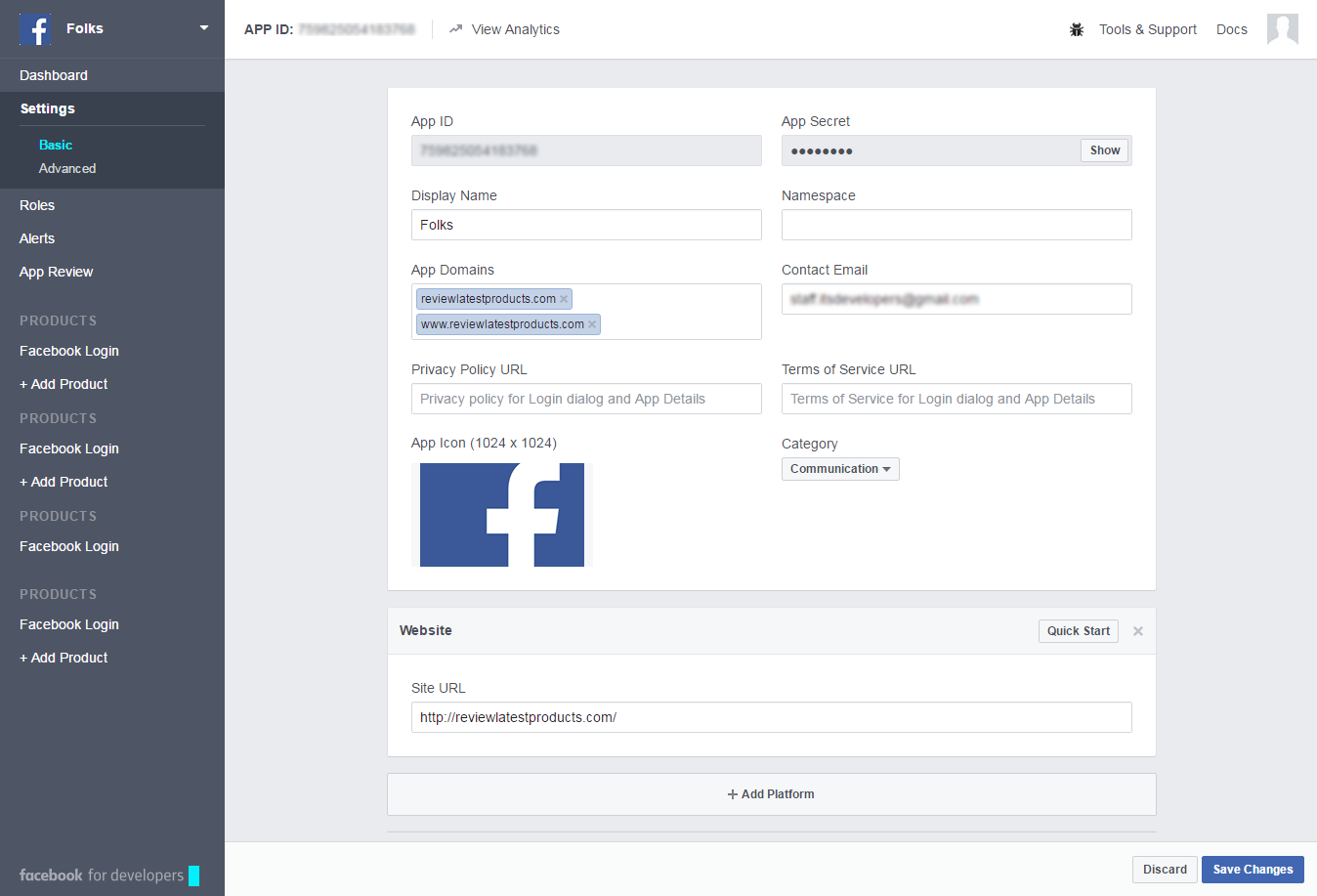This screenshot has height=896, width=1317.
Task: Open the Communication category dropdown
Action: 840,469
